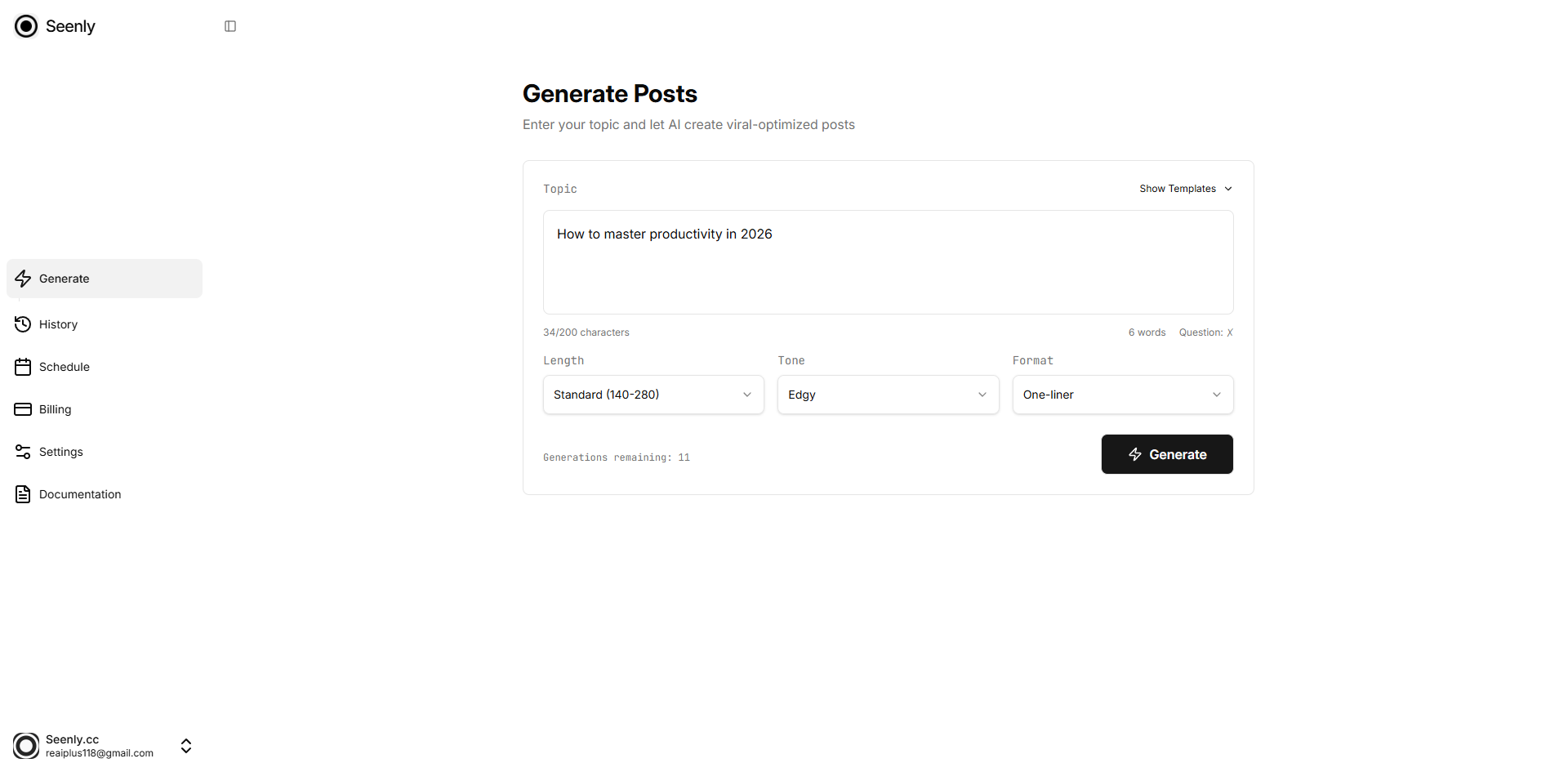Select the Generate lightning icon in sidebar
This screenshot has width=1568, height=772.
[22, 279]
